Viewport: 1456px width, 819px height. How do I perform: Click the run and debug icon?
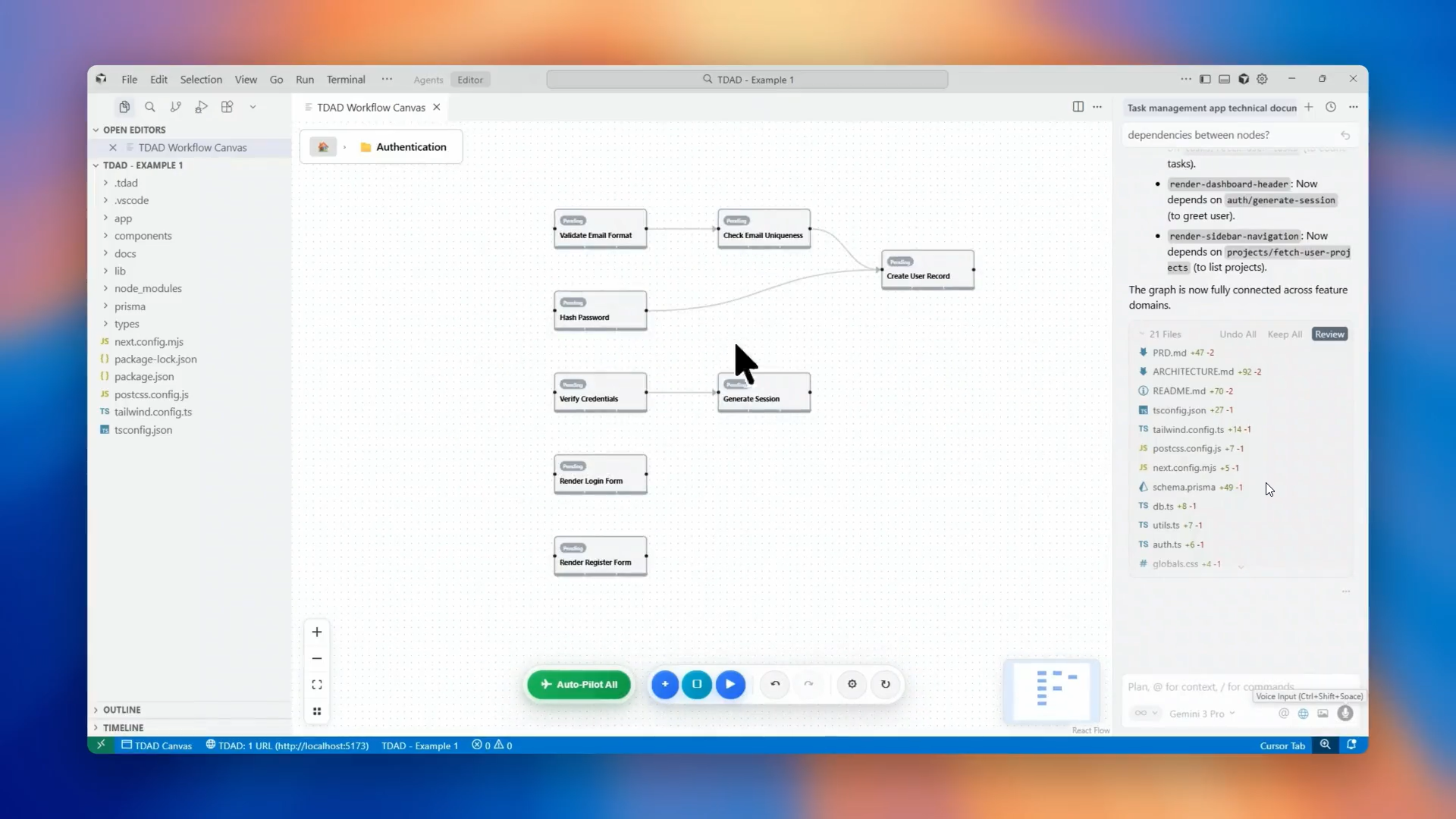pyautogui.click(x=201, y=107)
